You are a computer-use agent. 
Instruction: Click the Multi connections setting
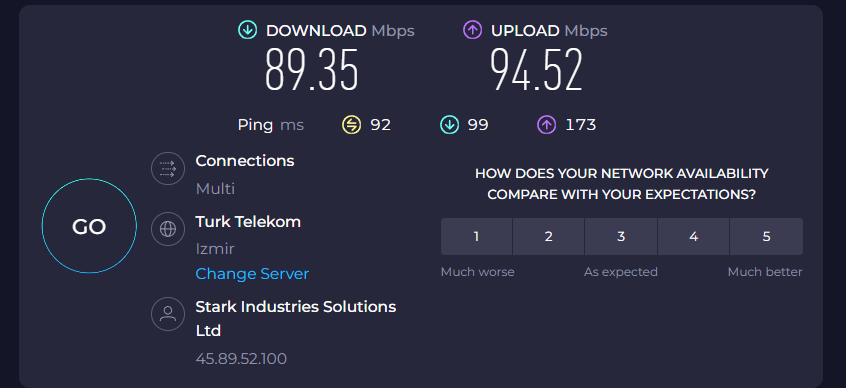215,189
